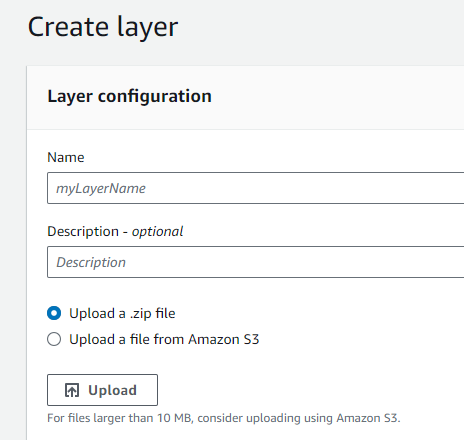The image size is (464, 440).
Task: Click the Name field label
Action: tap(66, 157)
